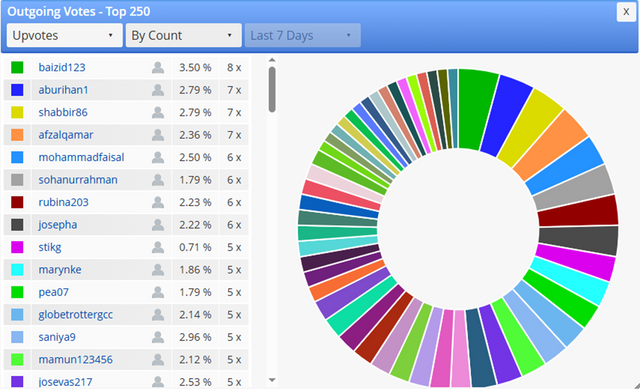Open the Upvotes vote type dropdown
This screenshot has width=640, height=389.
click(64, 36)
